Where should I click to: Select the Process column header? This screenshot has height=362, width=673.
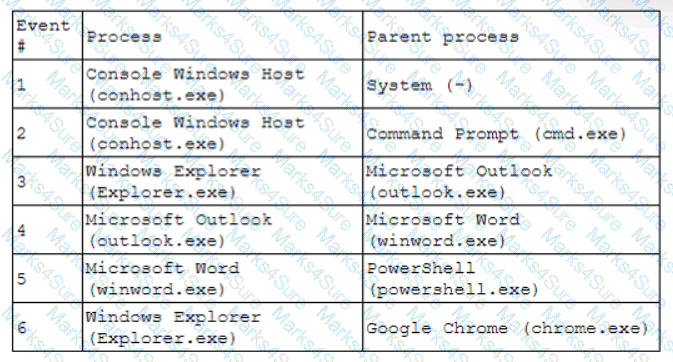coord(222,35)
